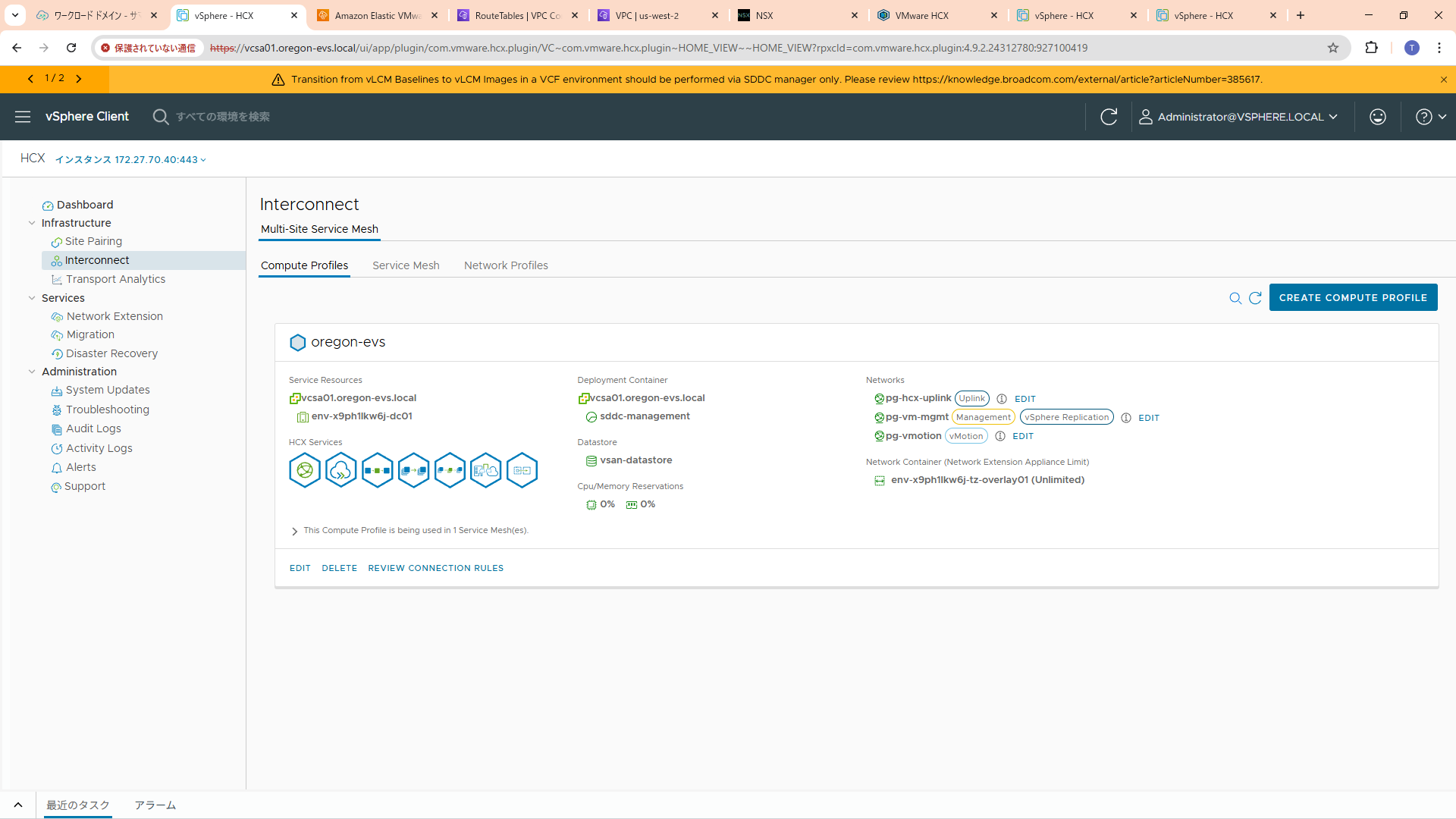
Task: Open the Administrator@VSPHERE.LOCAL user dropdown
Action: point(1239,117)
